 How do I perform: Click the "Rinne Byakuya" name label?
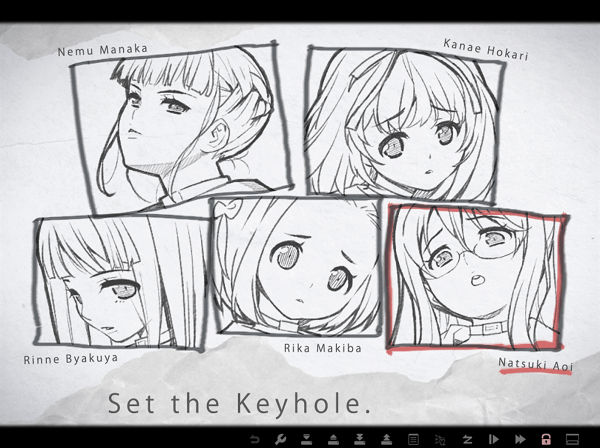tap(71, 359)
